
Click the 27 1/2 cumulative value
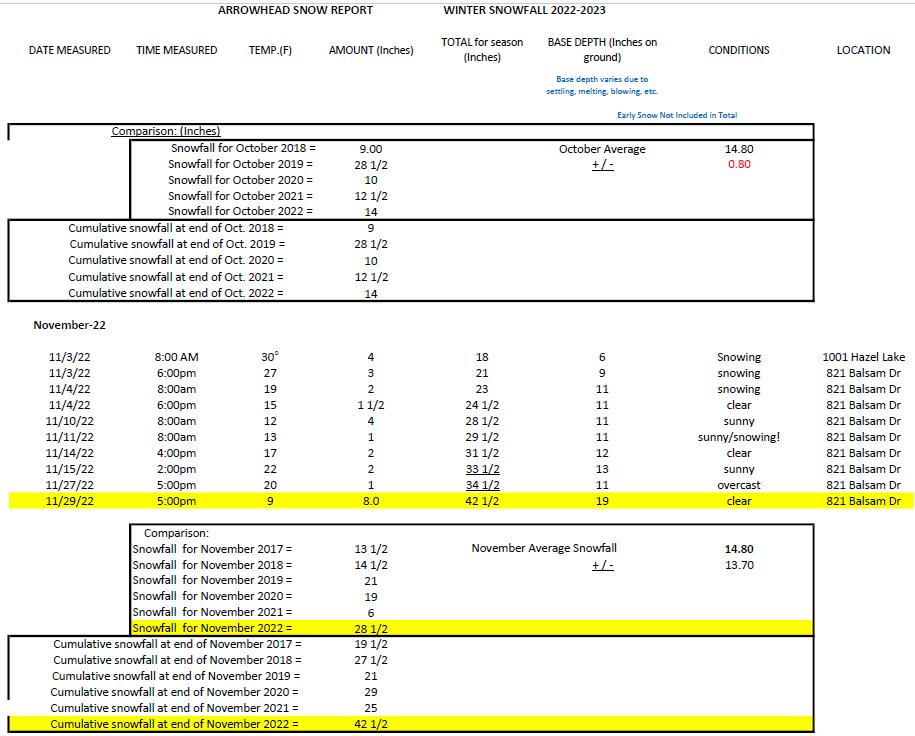pos(371,660)
